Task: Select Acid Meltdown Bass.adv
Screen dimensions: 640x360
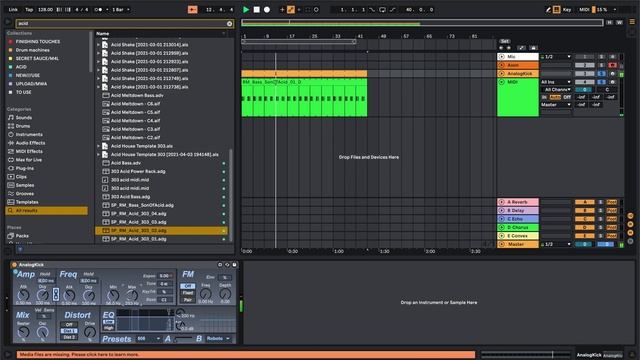Action: pos(137,95)
